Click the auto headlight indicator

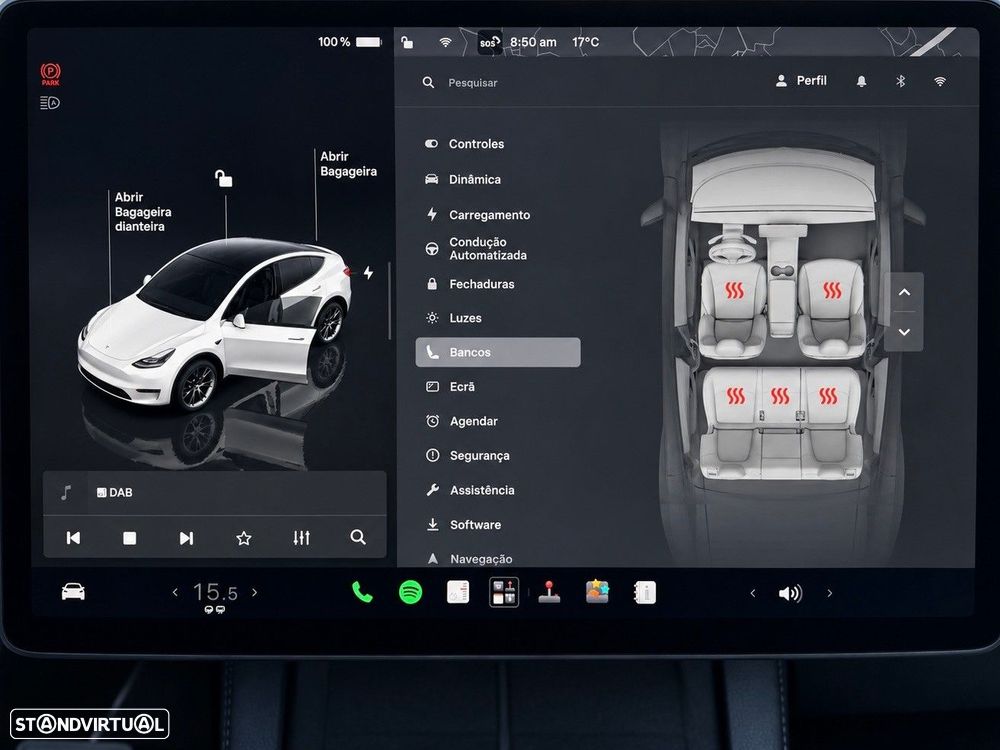click(50, 103)
